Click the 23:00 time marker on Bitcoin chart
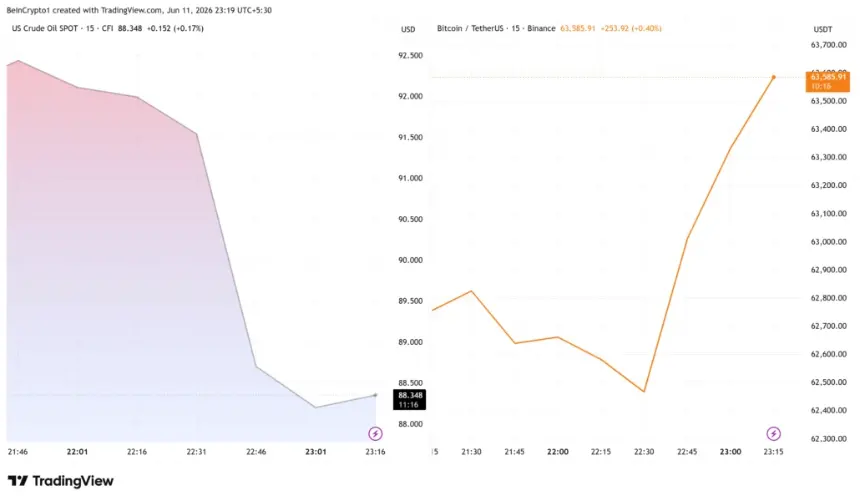Screen dimensions: 860x501 coord(731,452)
